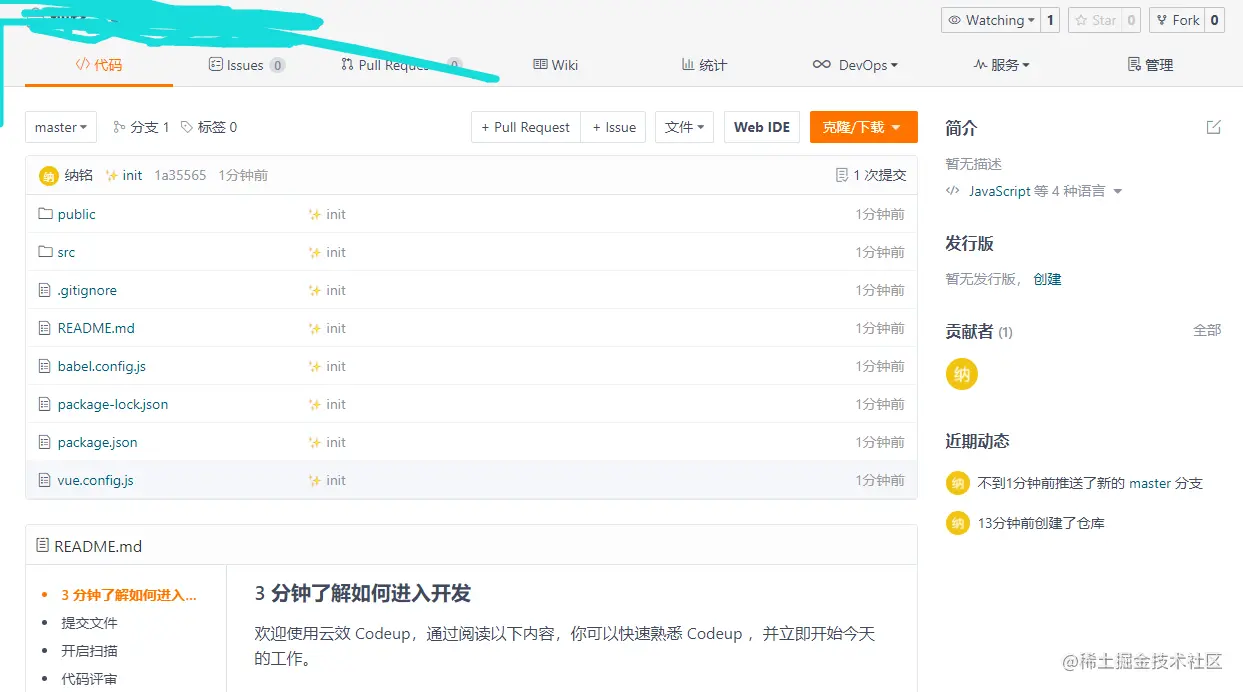Open the 文件 dropdown
Screen dimensions: 1243x692
[684, 127]
